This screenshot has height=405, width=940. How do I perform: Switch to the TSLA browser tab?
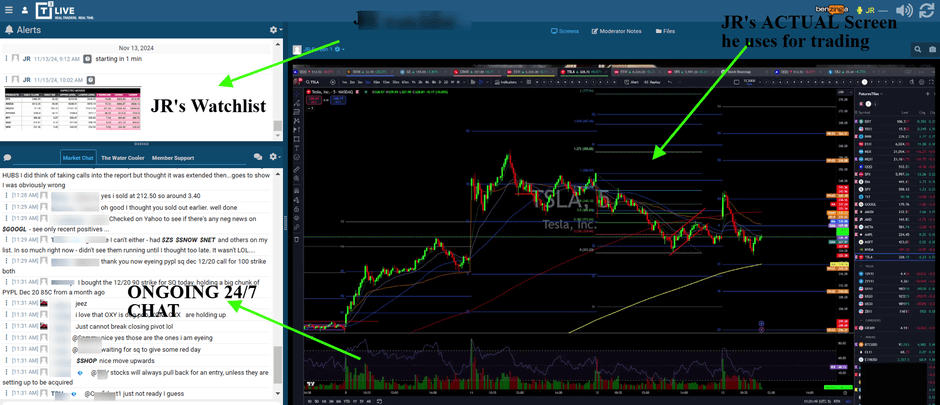(x=586, y=72)
